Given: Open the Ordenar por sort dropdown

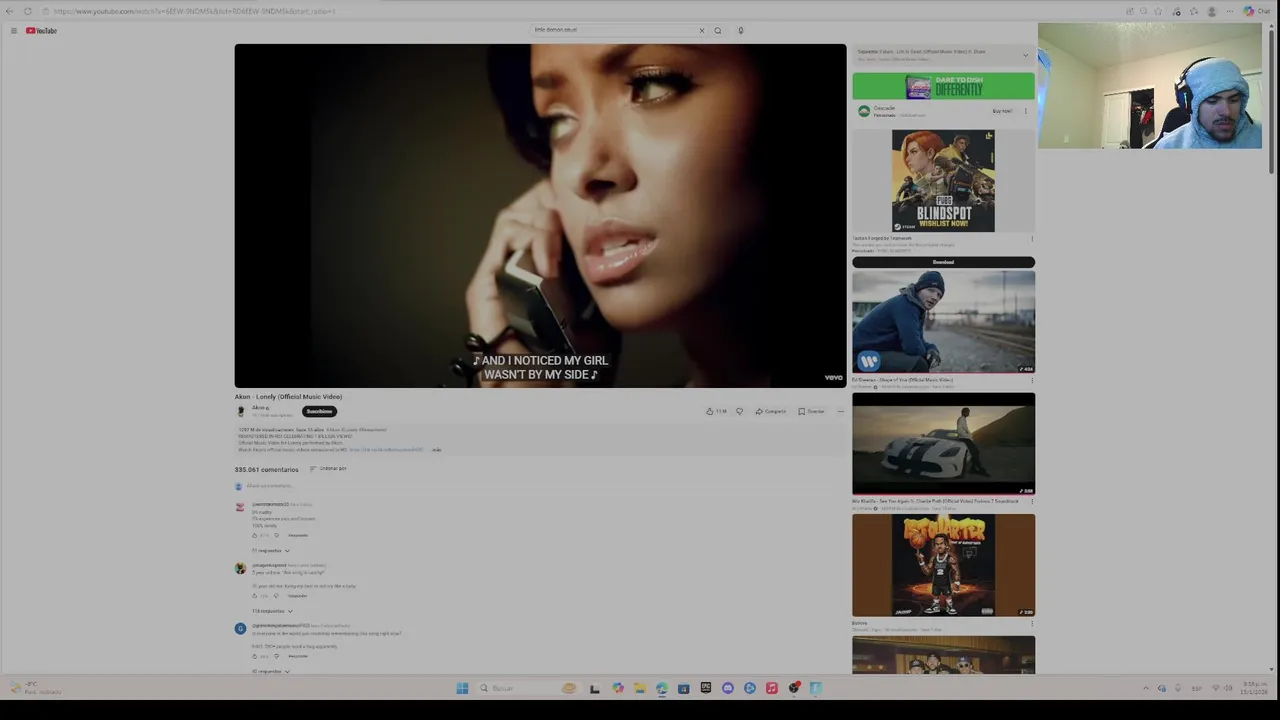Looking at the screenshot, I should click(x=328, y=468).
